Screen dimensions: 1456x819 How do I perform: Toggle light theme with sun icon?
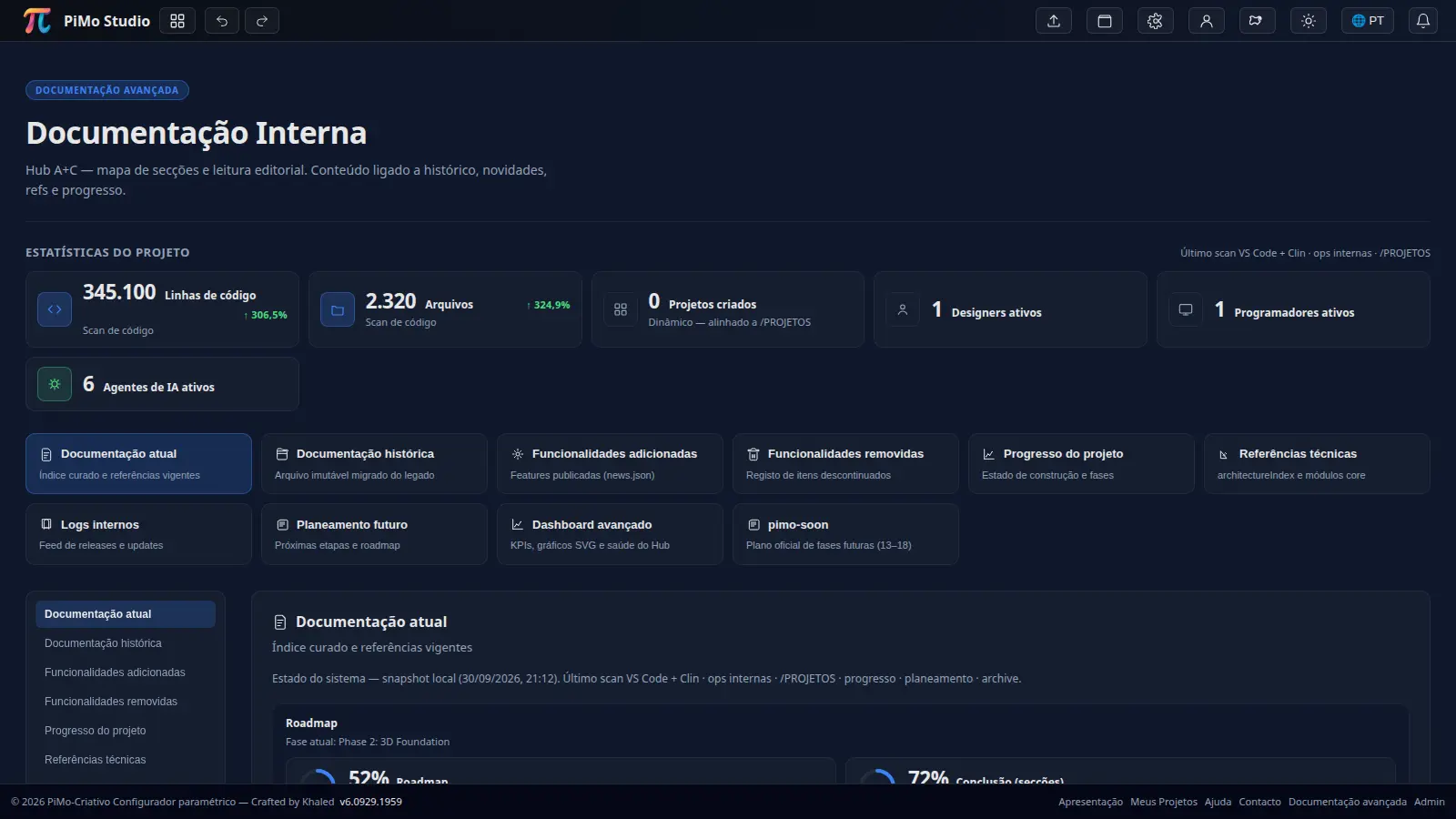(1309, 21)
